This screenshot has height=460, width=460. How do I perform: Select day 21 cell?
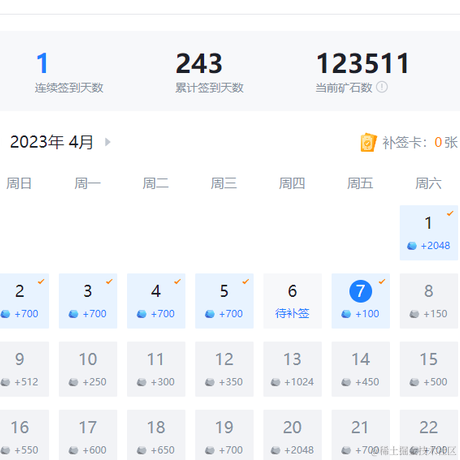tap(361, 435)
